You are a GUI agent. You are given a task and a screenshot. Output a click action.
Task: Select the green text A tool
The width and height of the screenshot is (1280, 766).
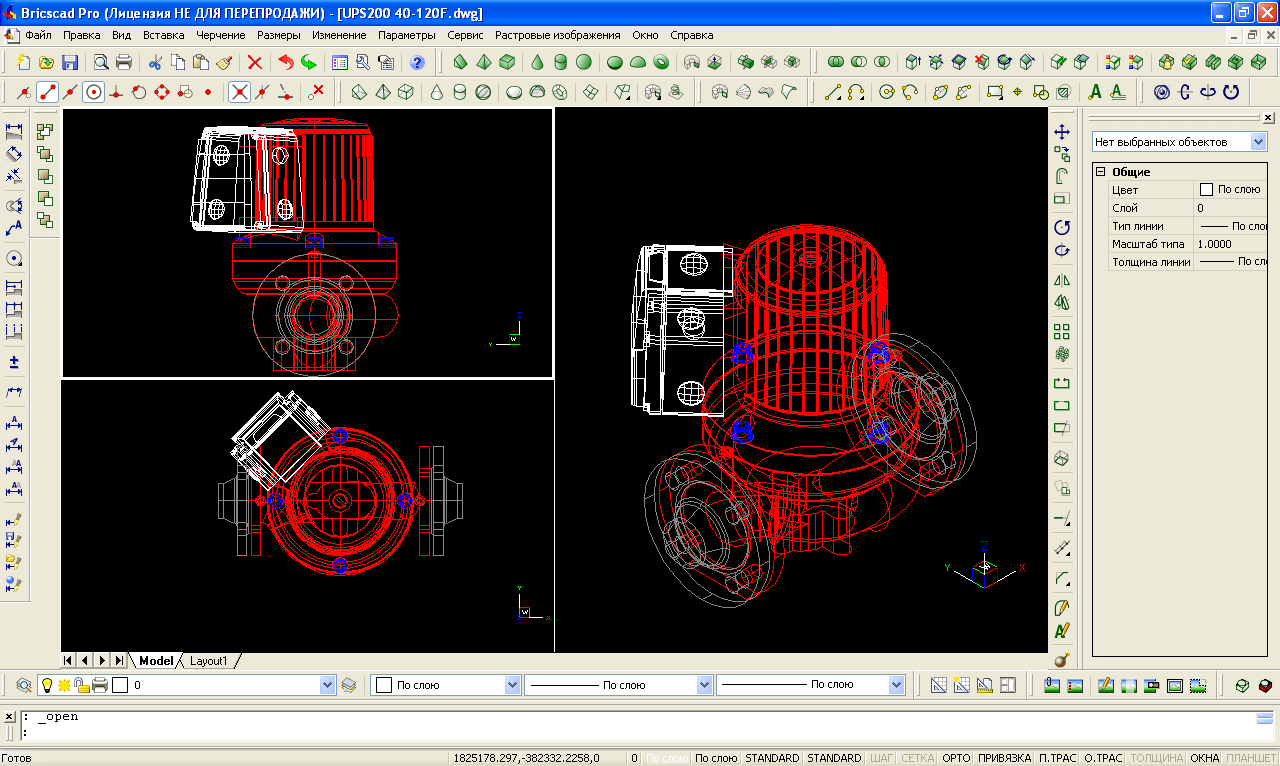(1095, 92)
